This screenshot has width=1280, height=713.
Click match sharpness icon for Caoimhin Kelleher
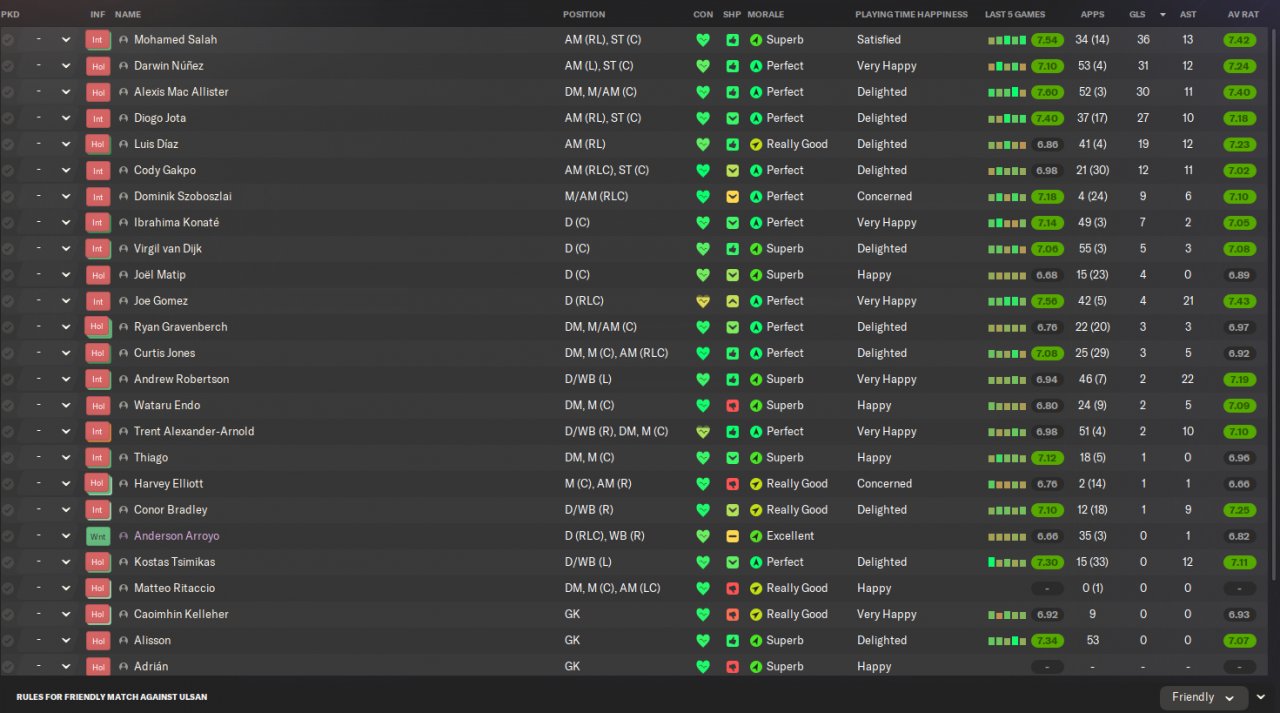pos(732,615)
